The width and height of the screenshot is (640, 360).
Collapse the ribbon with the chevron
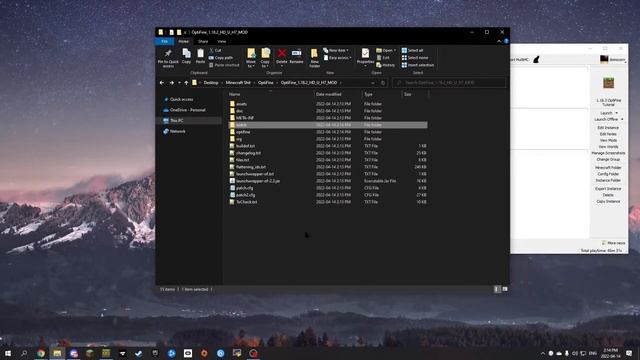pos(499,41)
